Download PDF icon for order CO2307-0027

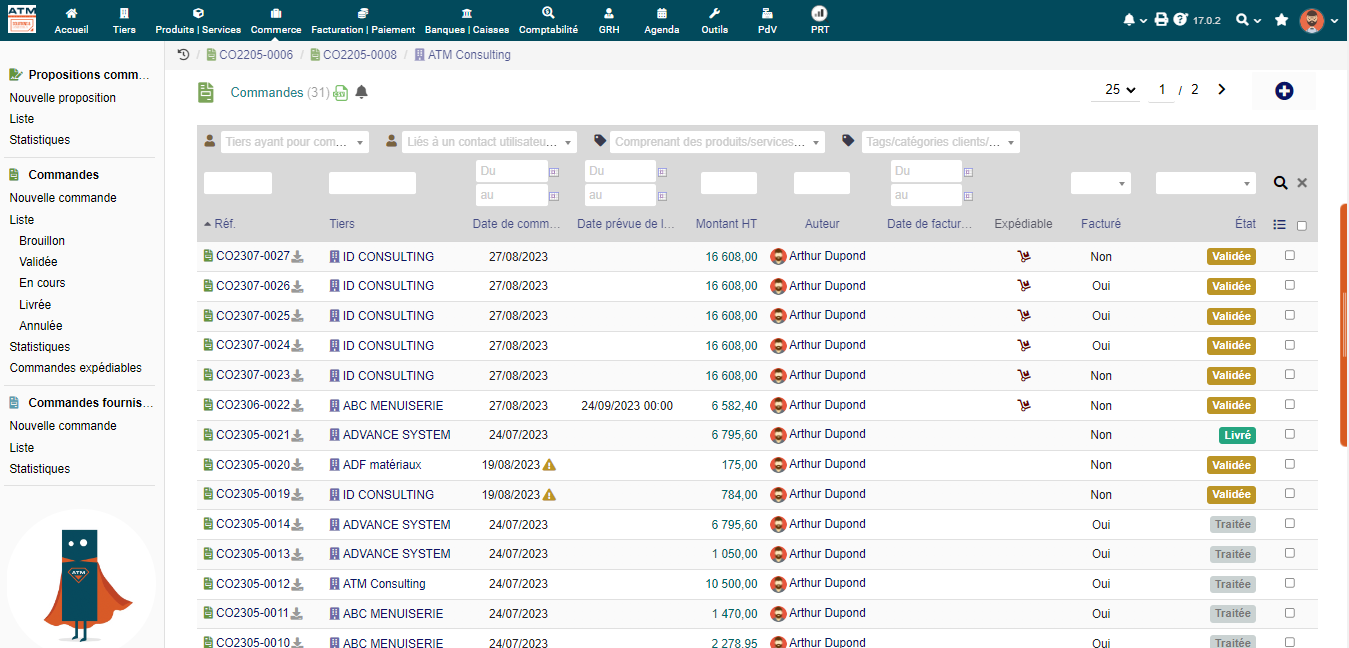(297, 257)
